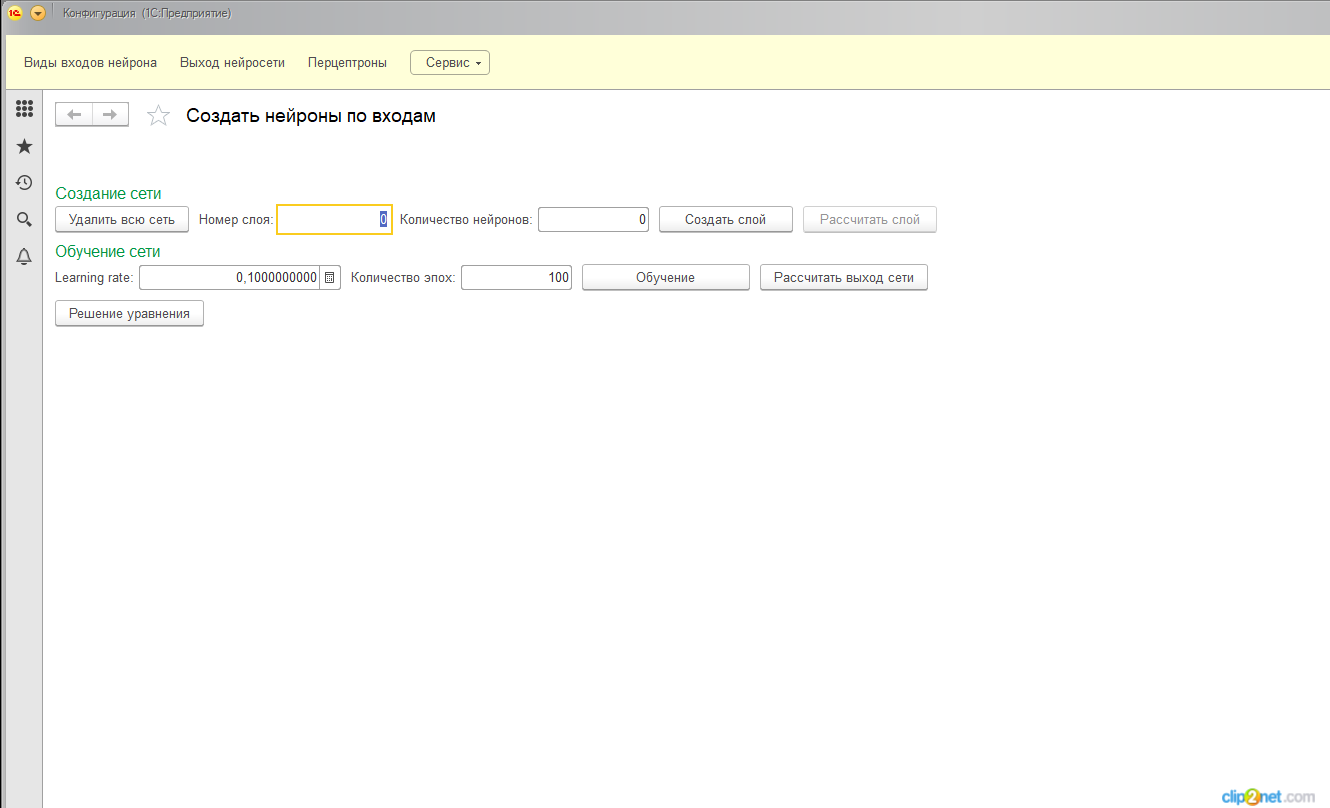Click the Обучение сети group heading

108,251
